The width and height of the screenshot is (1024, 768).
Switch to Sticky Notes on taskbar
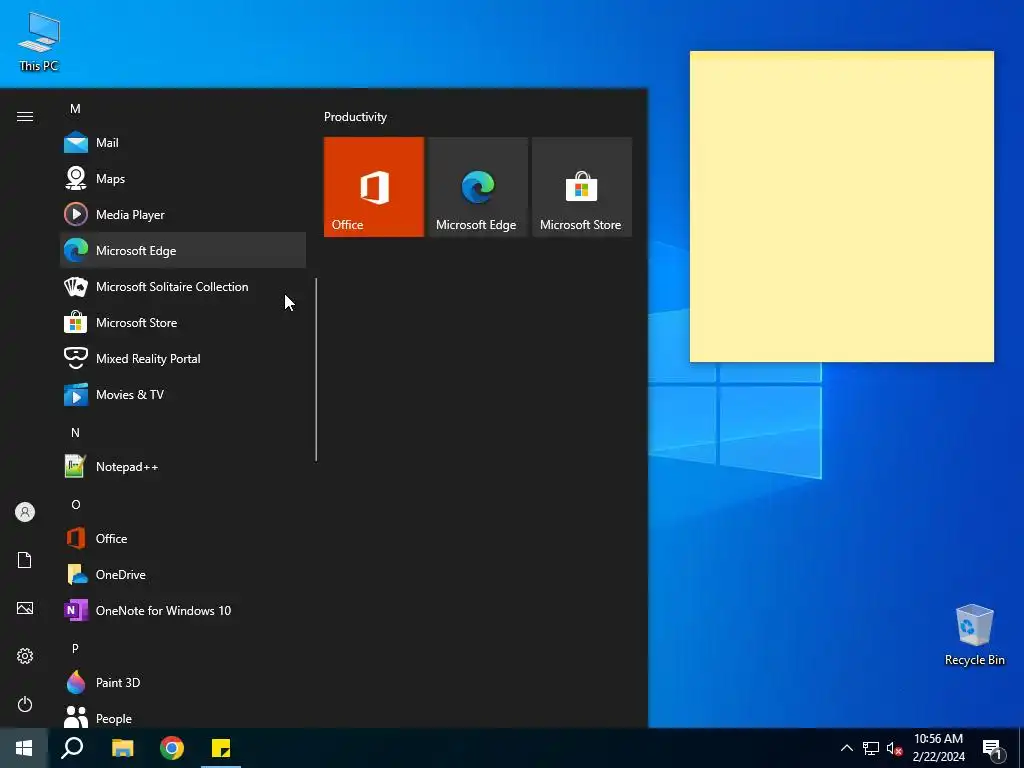click(x=221, y=748)
